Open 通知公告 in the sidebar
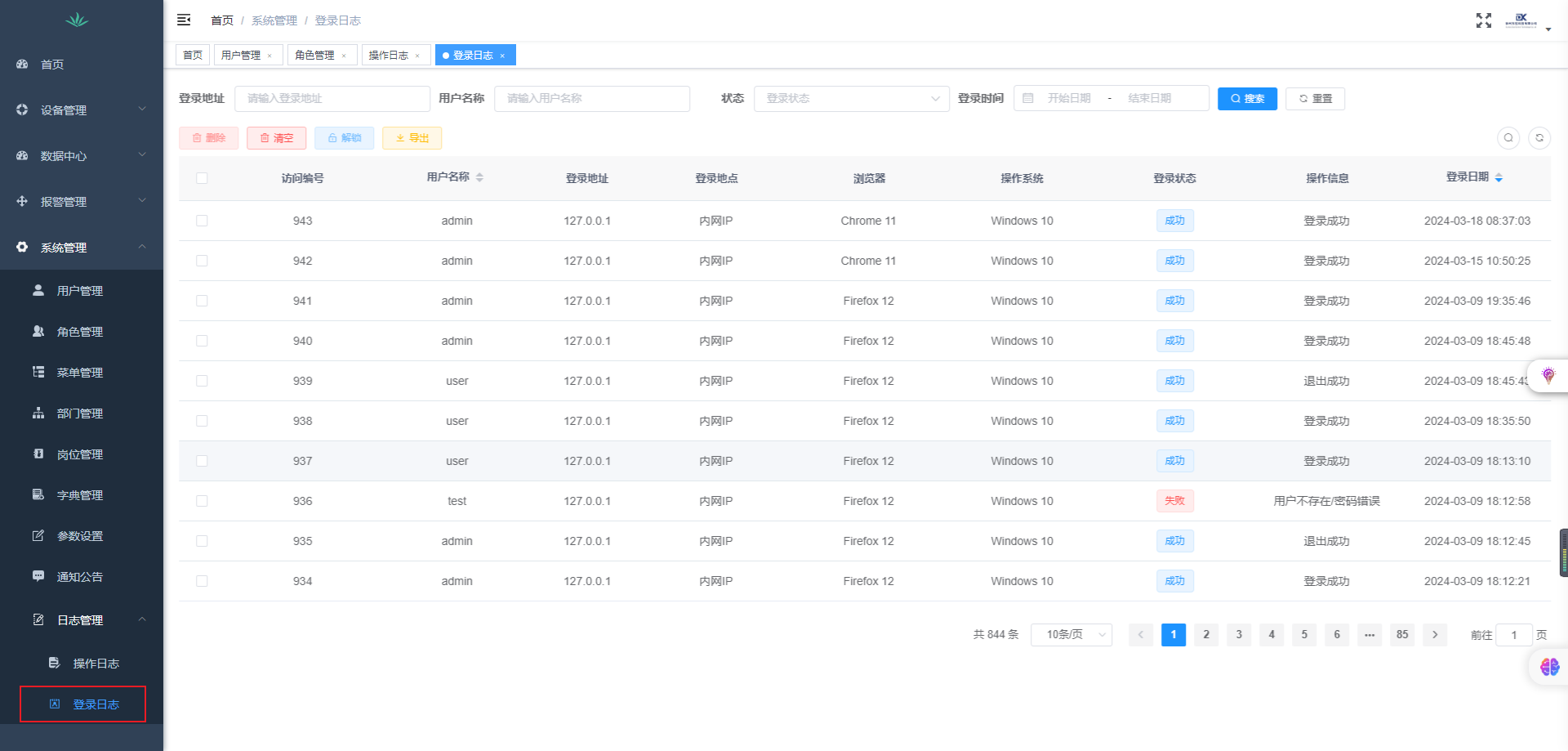Image resolution: width=1568 pixels, height=751 pixels. coord(82,576)
